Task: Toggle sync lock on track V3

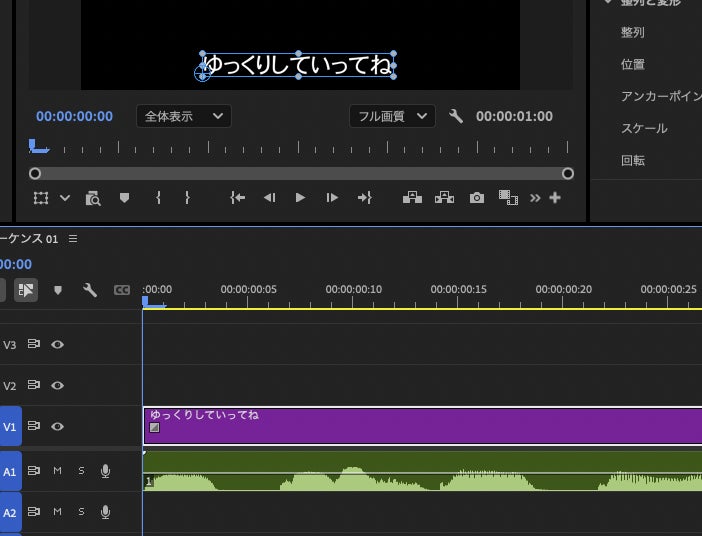Action: point(34,344)
